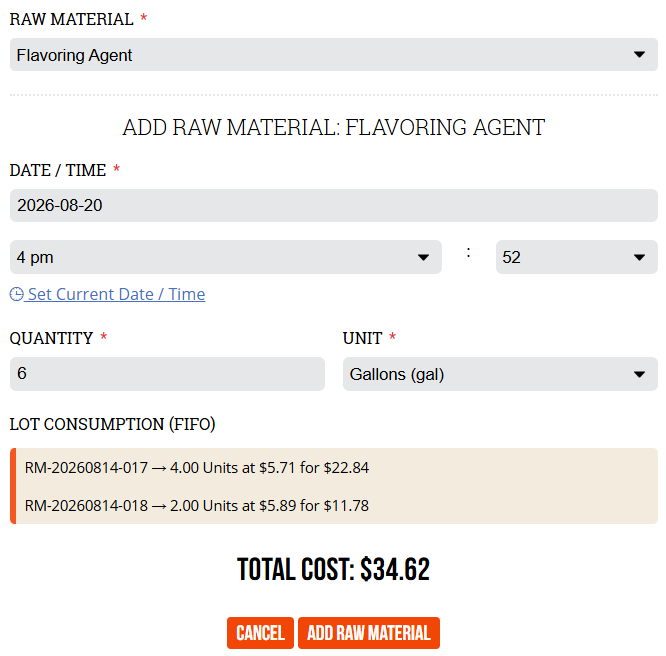666x656 pixels.
Task: Click the Total Cost $34.62 text
Action: pos(333,569)
